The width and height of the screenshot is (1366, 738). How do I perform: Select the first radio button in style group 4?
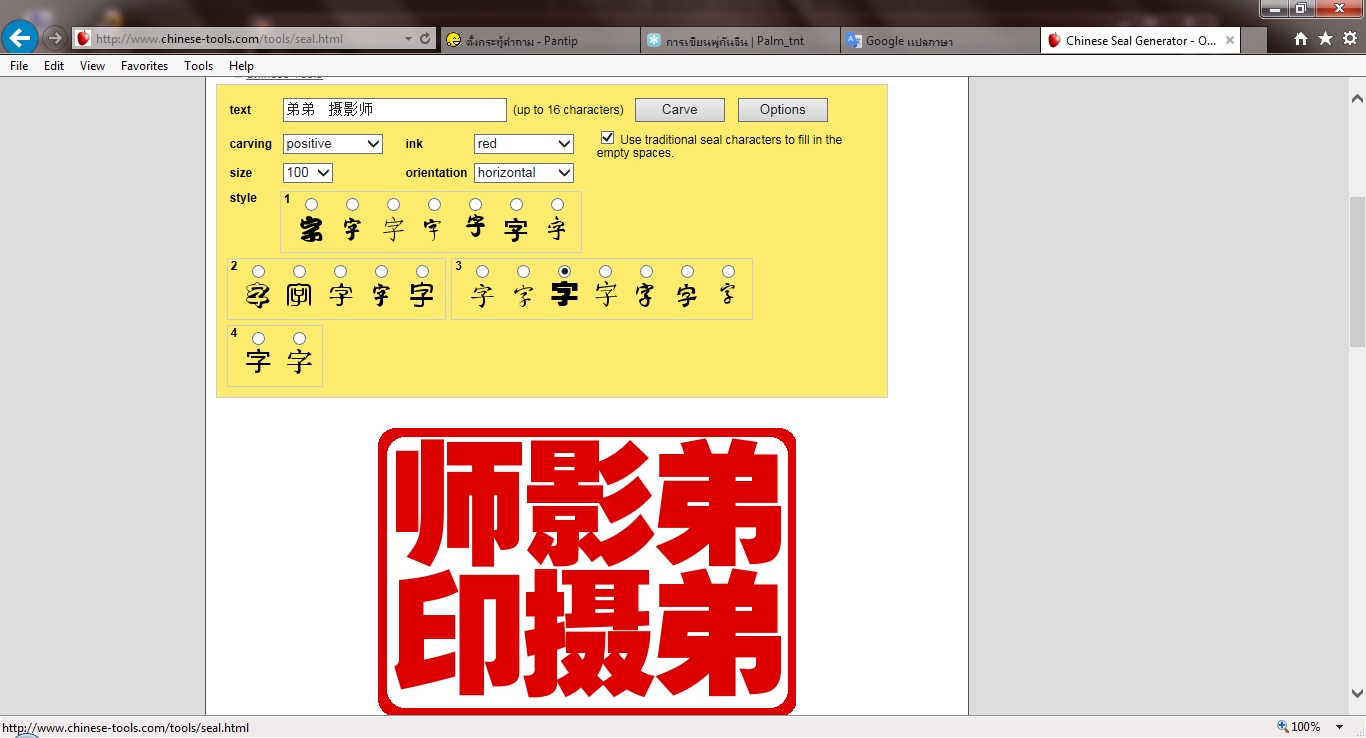258,338
